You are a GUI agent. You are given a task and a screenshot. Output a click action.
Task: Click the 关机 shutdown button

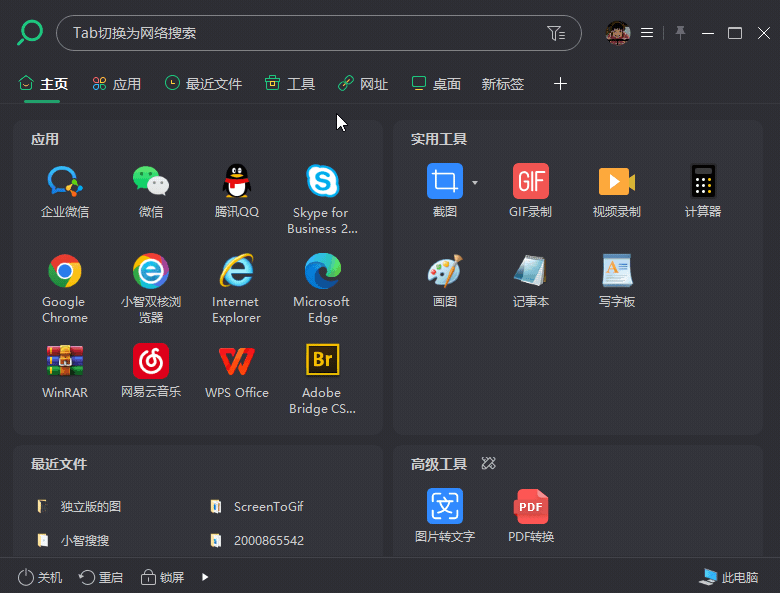[40, 577]
